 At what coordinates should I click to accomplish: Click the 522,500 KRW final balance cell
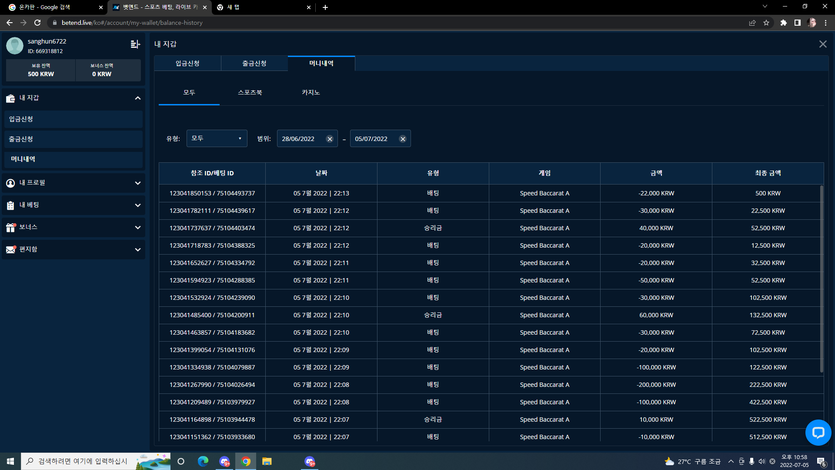point(767,419)
